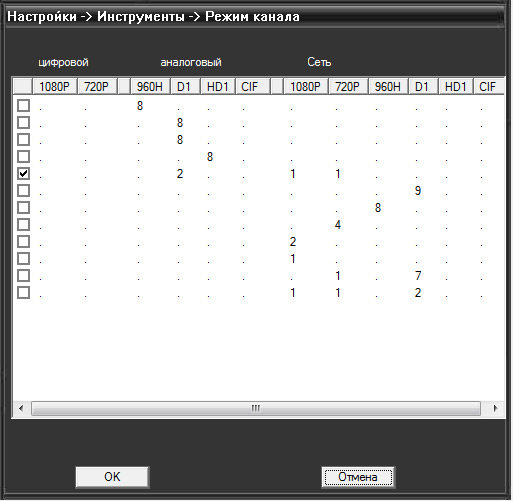The image size is (513, 501).
Task: Check the row with network 1080P 2
Action: pos(23,242)
